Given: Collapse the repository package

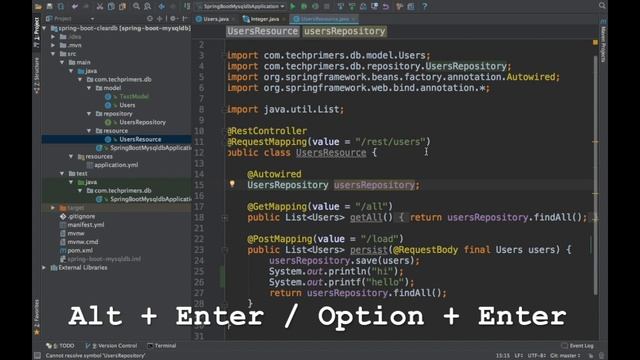Looking at the screenshot, I should tap(89, 114).
